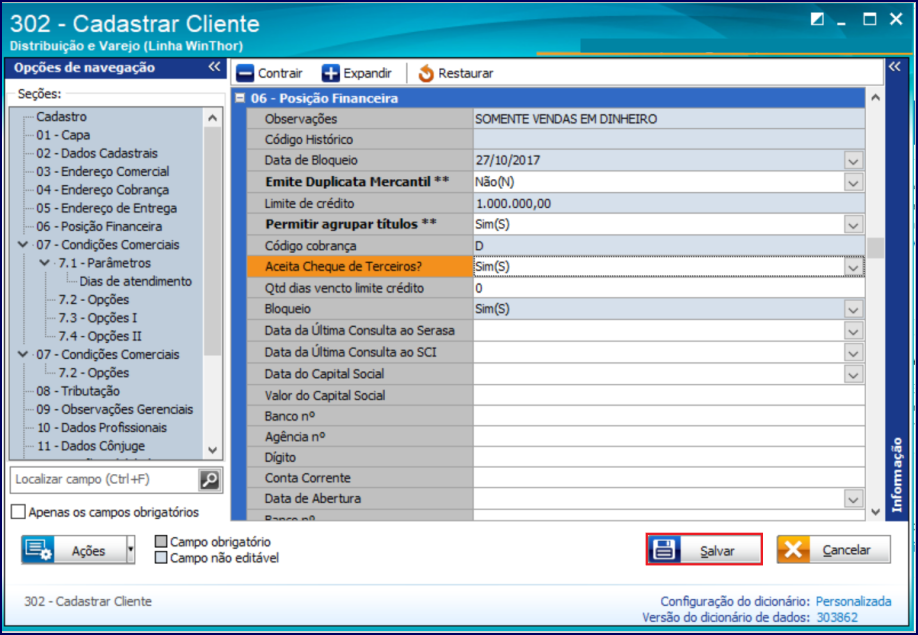Viewport: 918px width, 635px height.
Task: Click the X icon on Cancelar
Action: (x=793, y=550)
